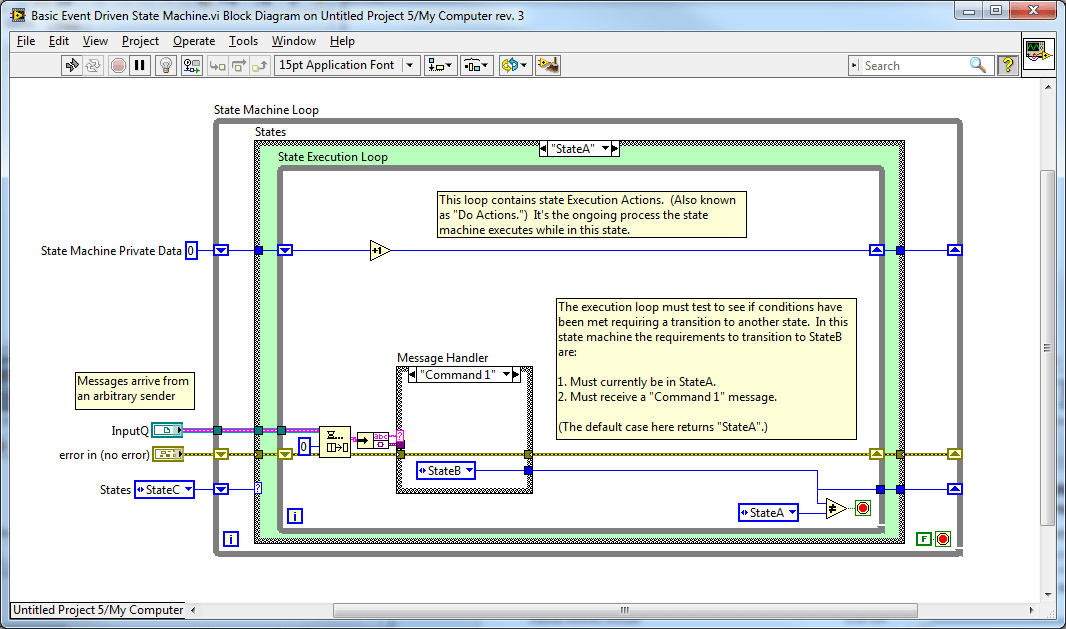Click the error in (no error) terminal
This screenshot has height=629, width=1066.
(167, 454)
